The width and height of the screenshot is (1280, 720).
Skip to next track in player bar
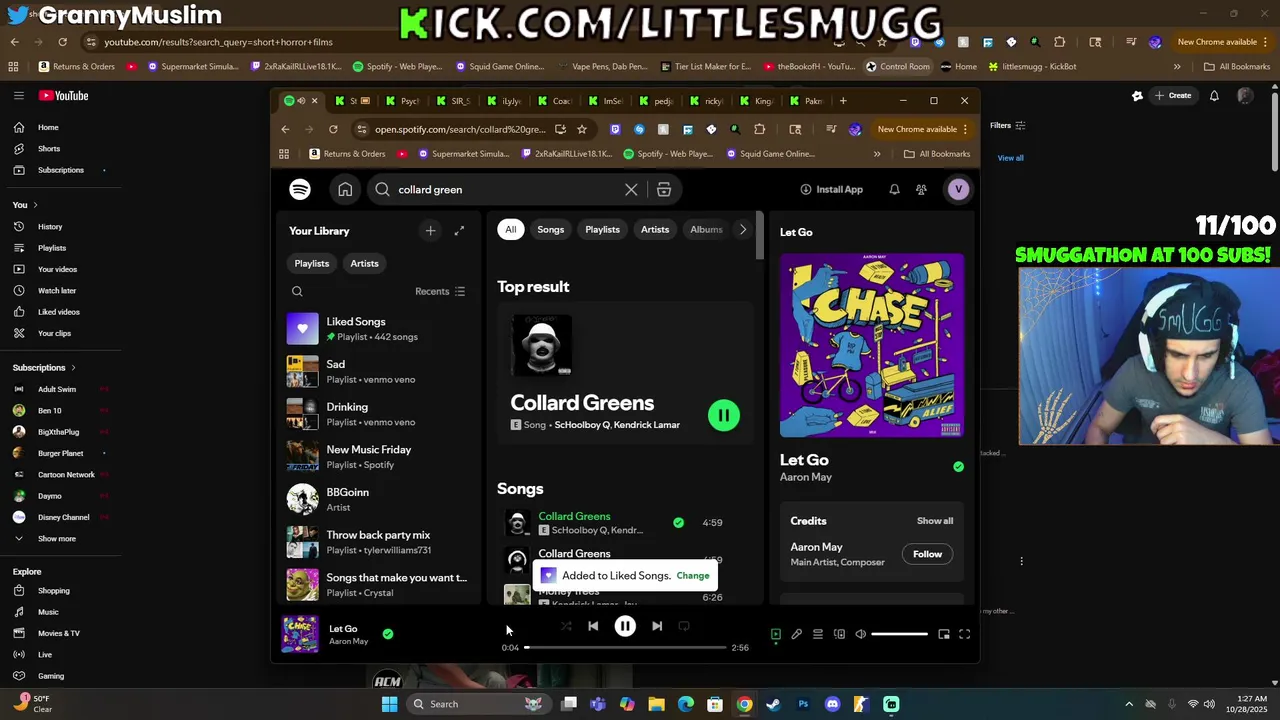click(x=657, y=626)
